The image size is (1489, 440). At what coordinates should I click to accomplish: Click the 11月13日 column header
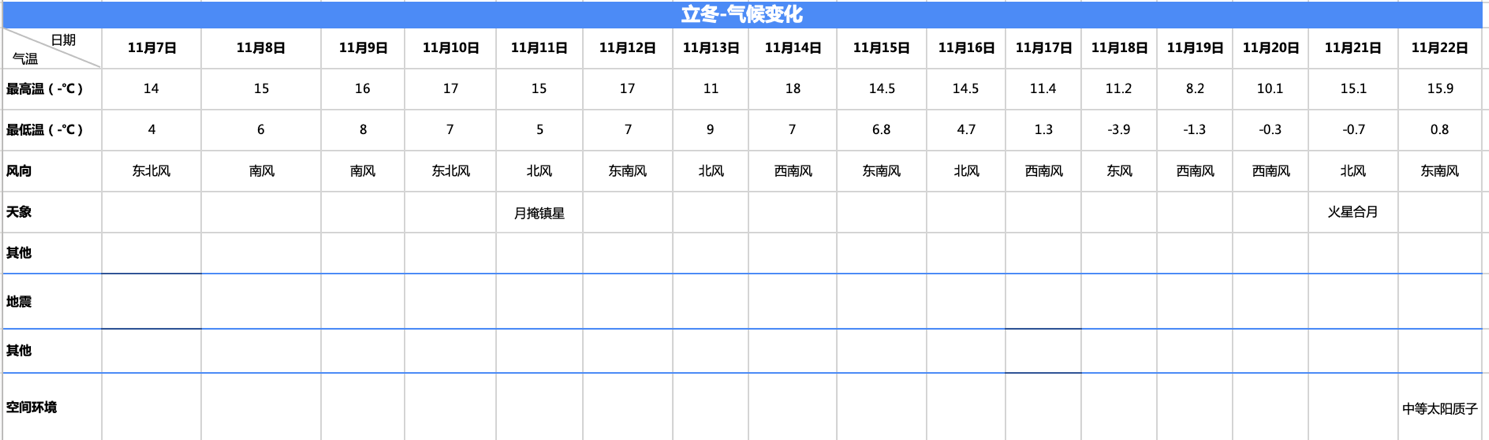tap(711, 48)
